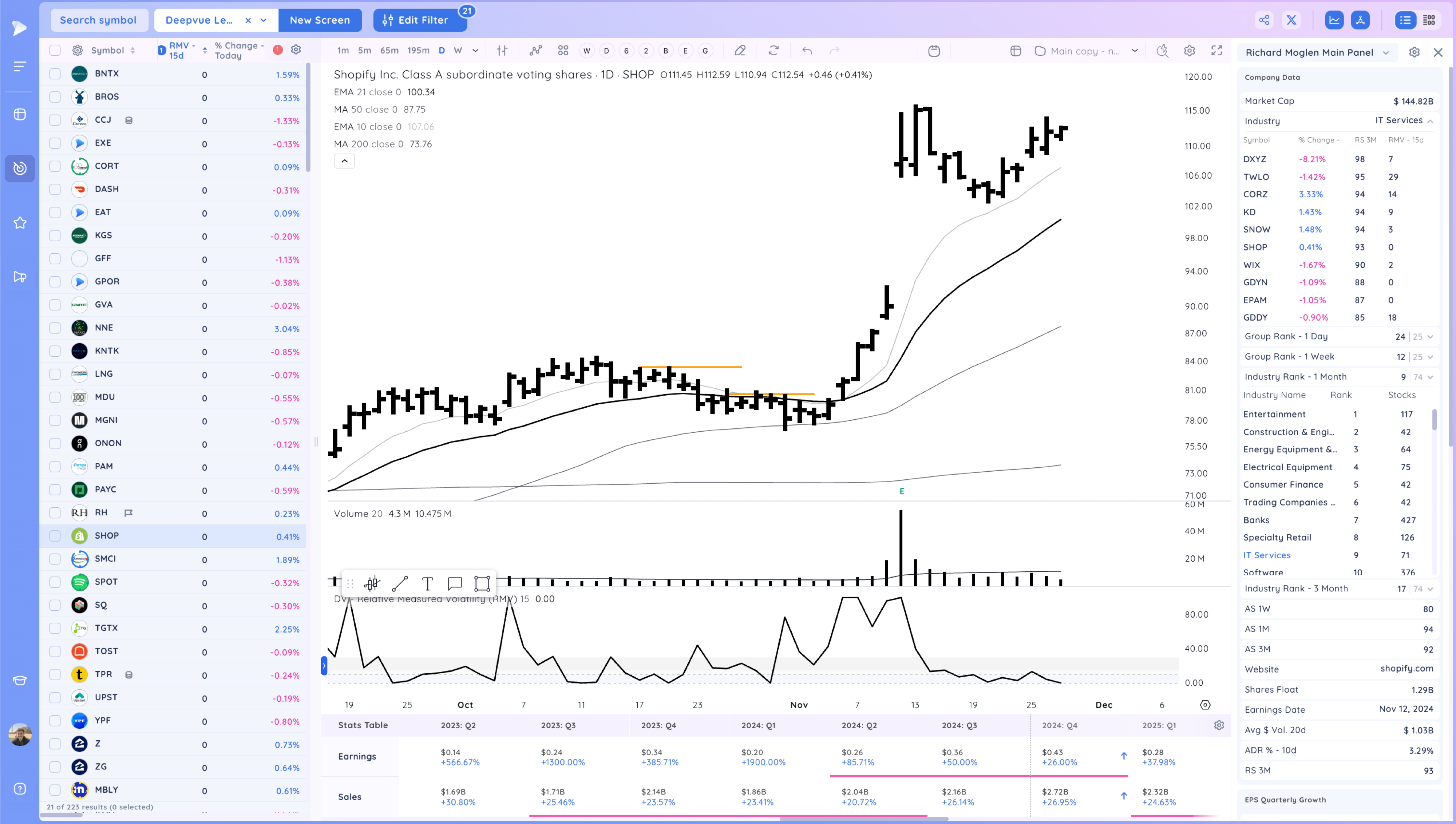Toggle the select-all checkbox in Symbol header
The width and height of the screenshot is (1456, 824).
coord(55,50)
